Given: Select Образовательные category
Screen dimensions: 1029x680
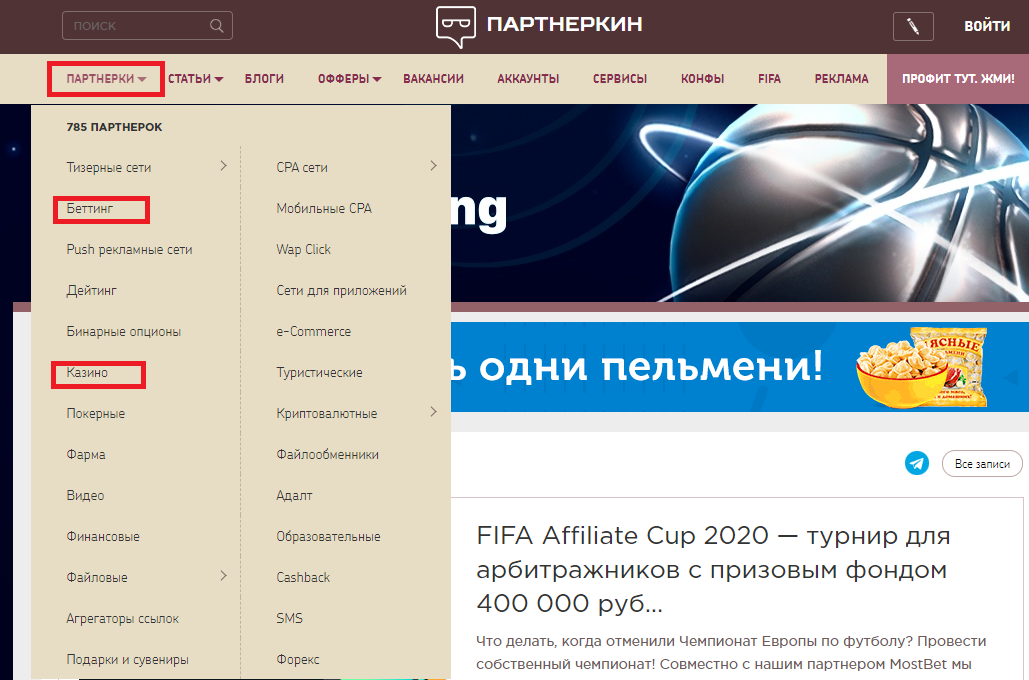Looking at the screenshot, I should 328,537.
